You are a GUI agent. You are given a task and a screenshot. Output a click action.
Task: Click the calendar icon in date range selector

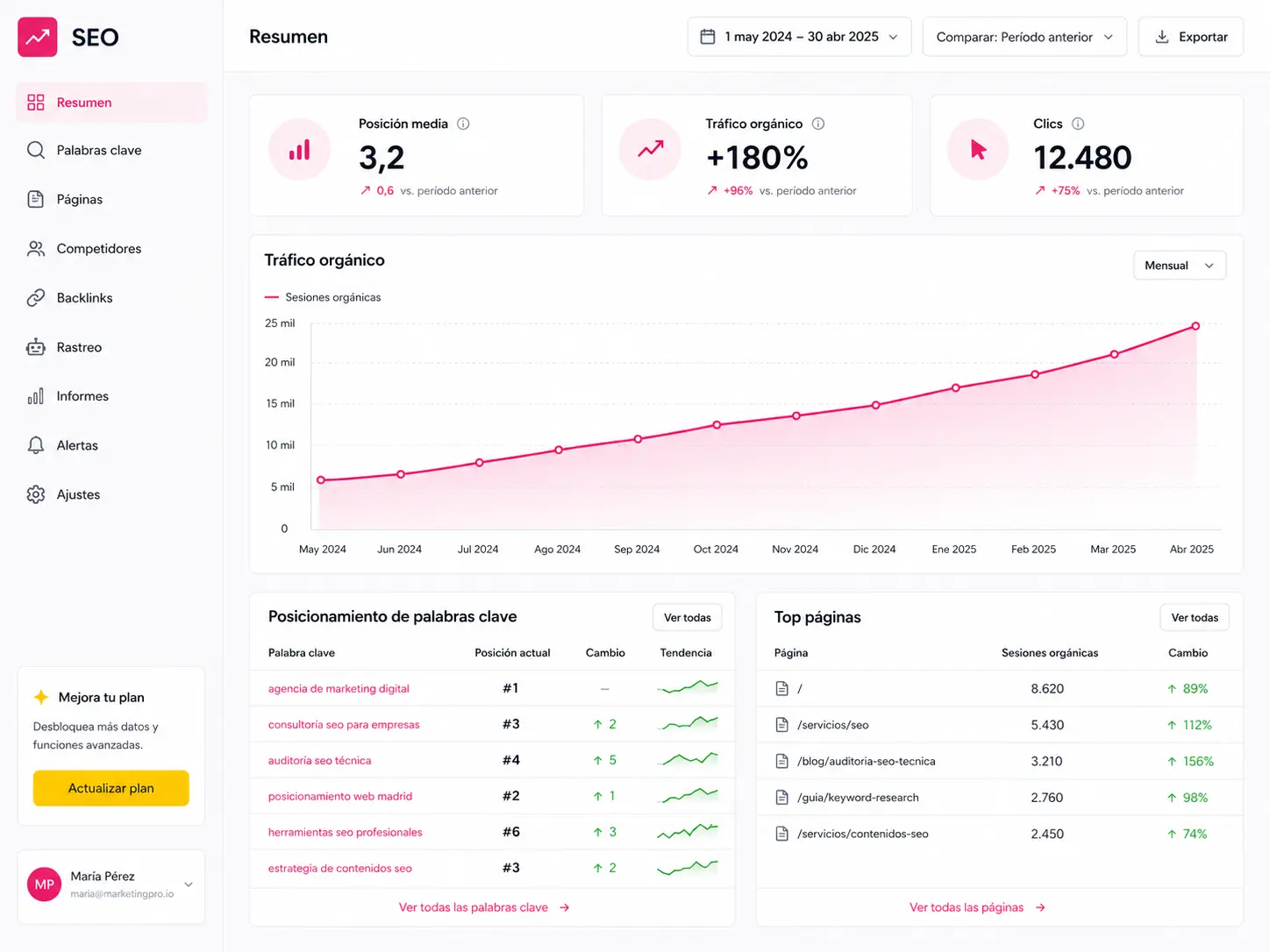point(708,37)
